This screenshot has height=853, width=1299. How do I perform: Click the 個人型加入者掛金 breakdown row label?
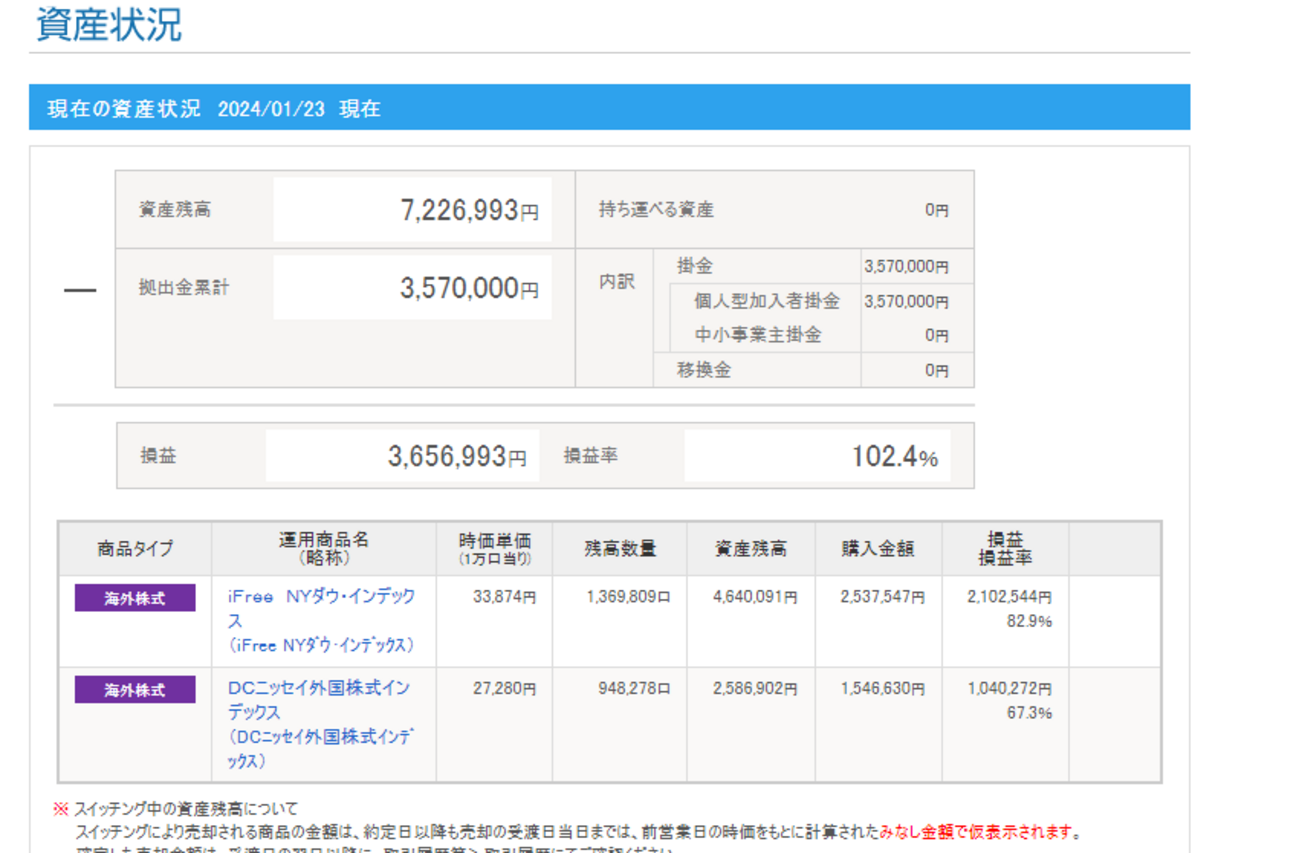pyautogui.click(x=766, y=301)
